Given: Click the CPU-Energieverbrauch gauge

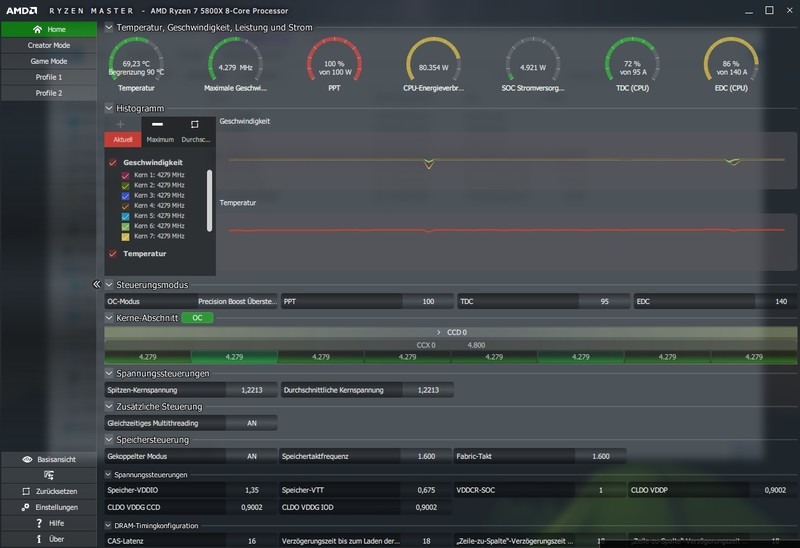Looking at the screenshot, I should click(x=433, y=60).
